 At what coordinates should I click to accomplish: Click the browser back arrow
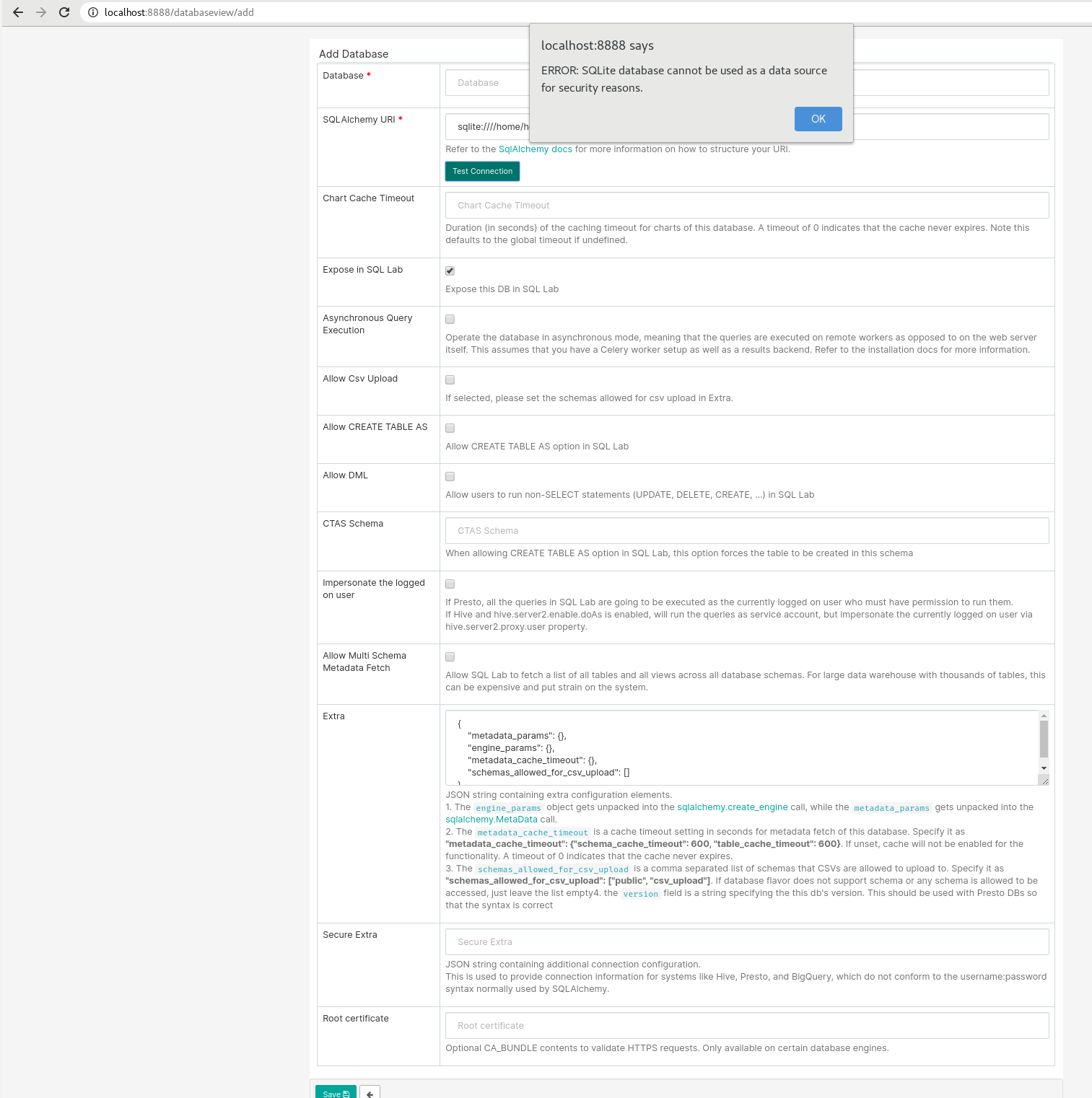point(18,12)
